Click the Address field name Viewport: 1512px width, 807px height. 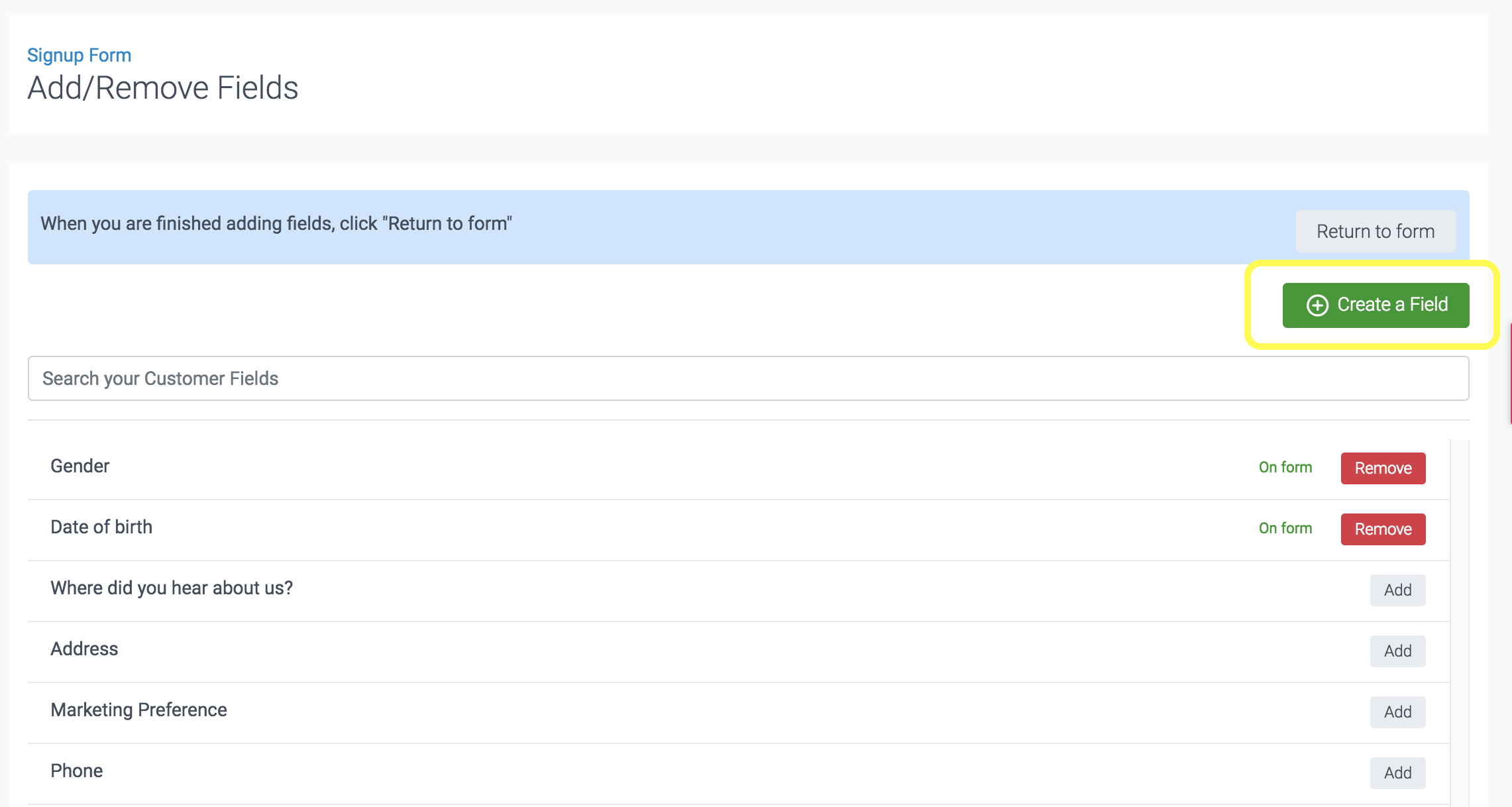pos(84,649)
